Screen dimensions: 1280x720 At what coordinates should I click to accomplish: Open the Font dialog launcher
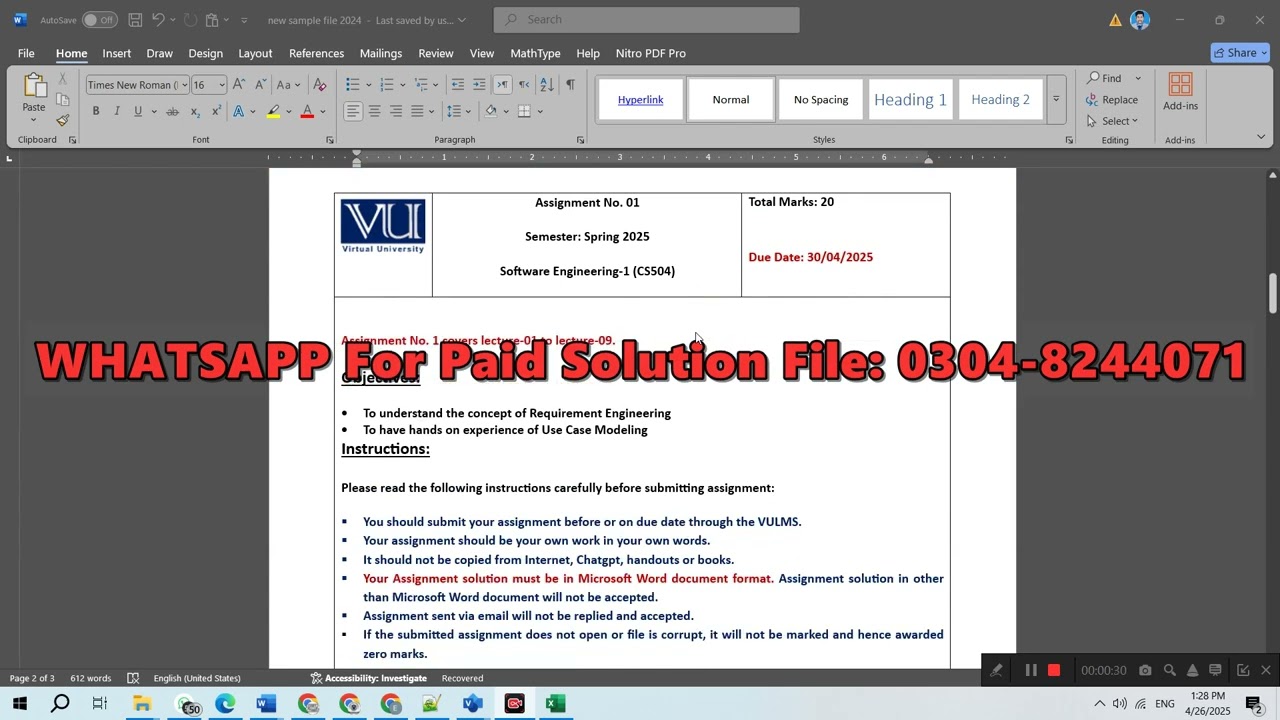330,140
